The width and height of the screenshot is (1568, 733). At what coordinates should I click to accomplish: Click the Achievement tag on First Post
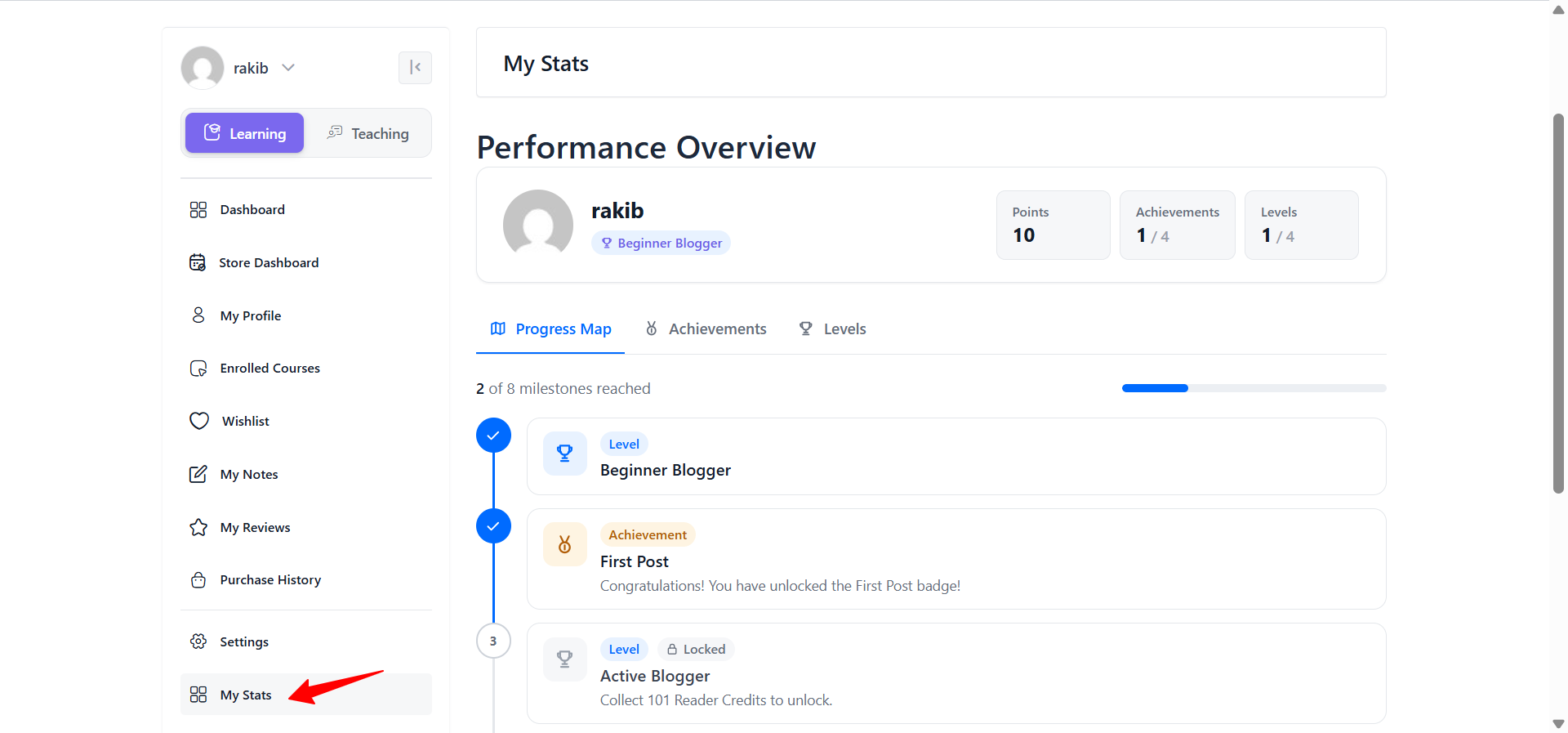click(648, 534)
